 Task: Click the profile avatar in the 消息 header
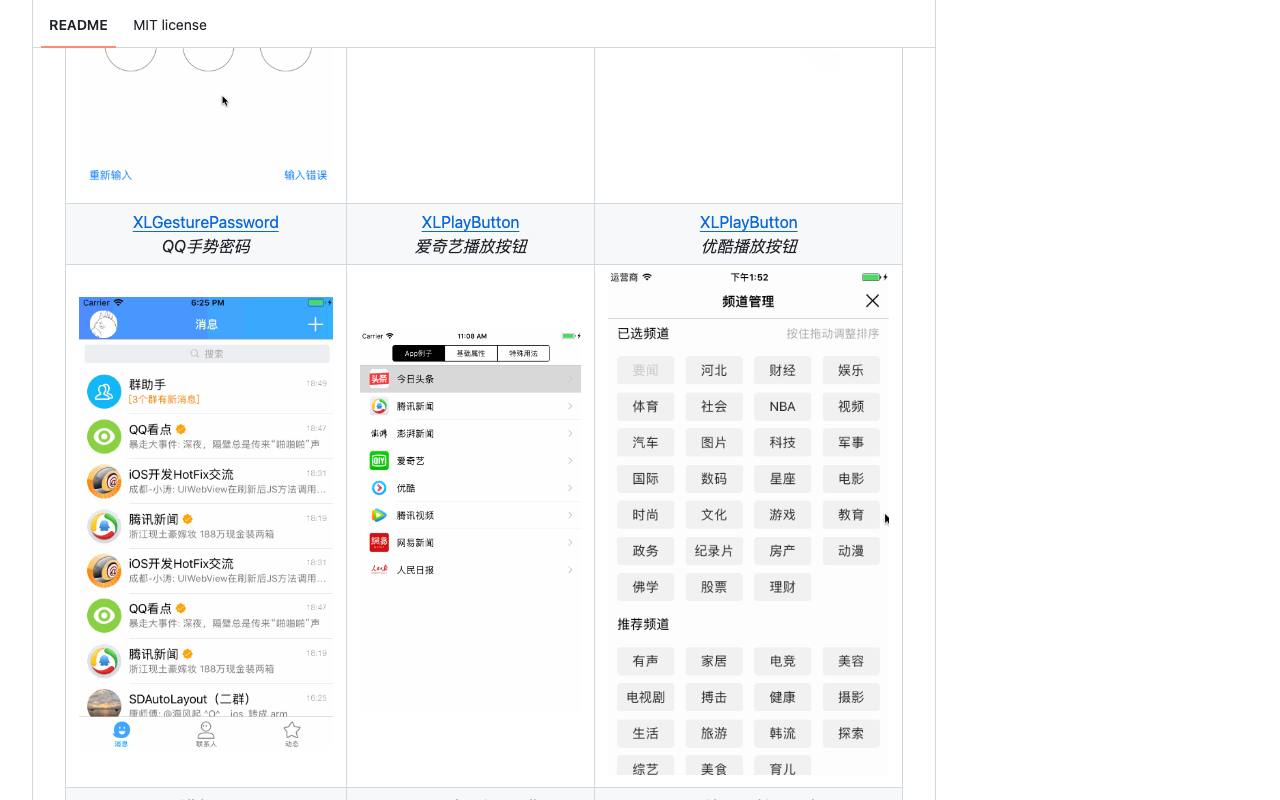pyautogui.click(x=103, y=324)
